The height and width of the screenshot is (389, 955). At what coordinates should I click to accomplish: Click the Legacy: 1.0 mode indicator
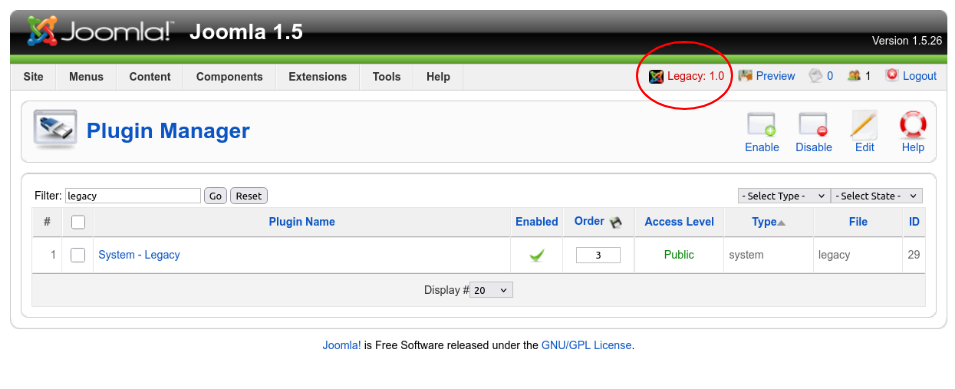[686, 76]
